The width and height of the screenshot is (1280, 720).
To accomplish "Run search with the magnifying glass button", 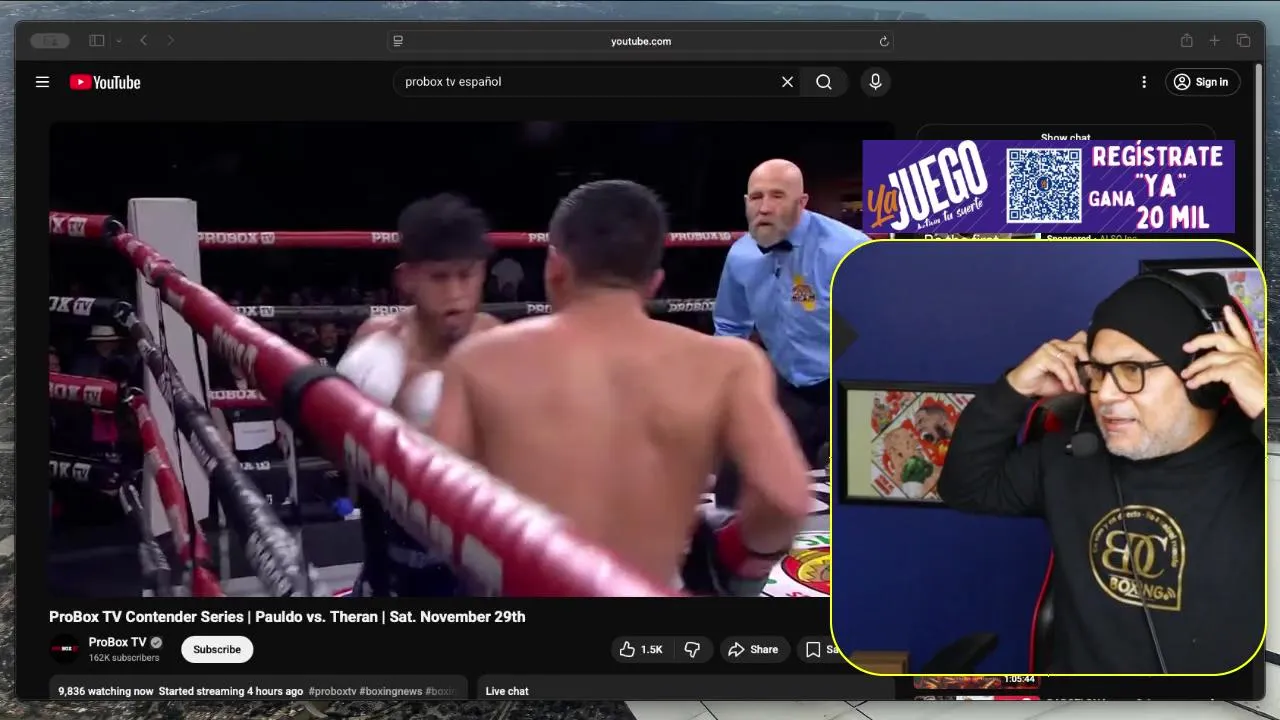I will click(x=824, y=82).
